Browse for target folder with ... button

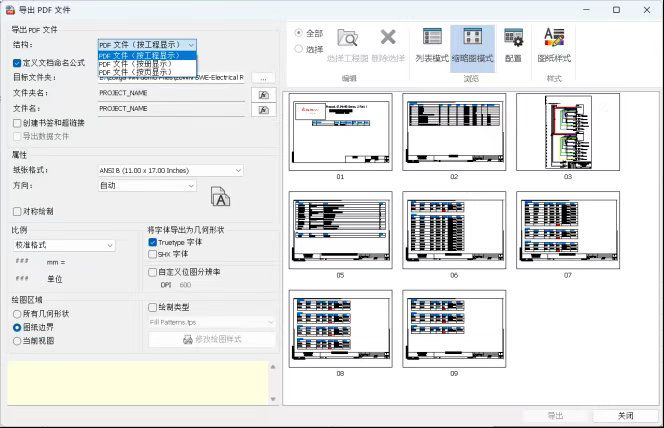(x=262, y=77)
